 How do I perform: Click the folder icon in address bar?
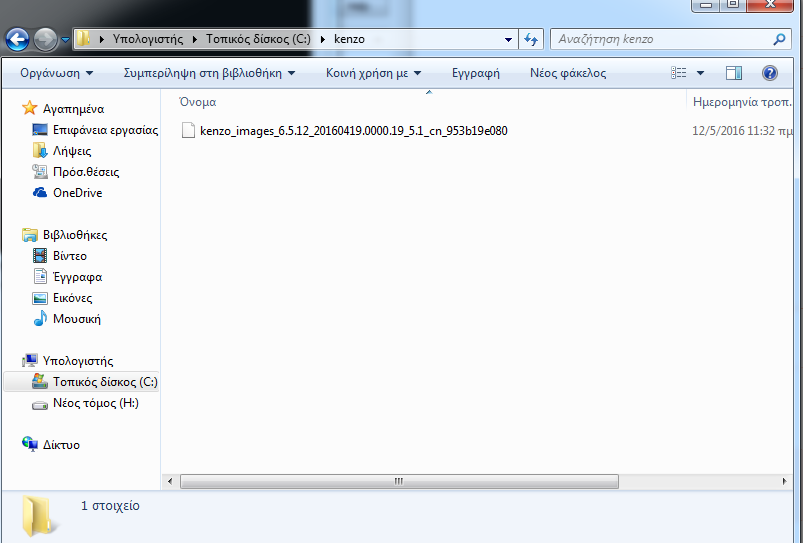click(83, 39)
